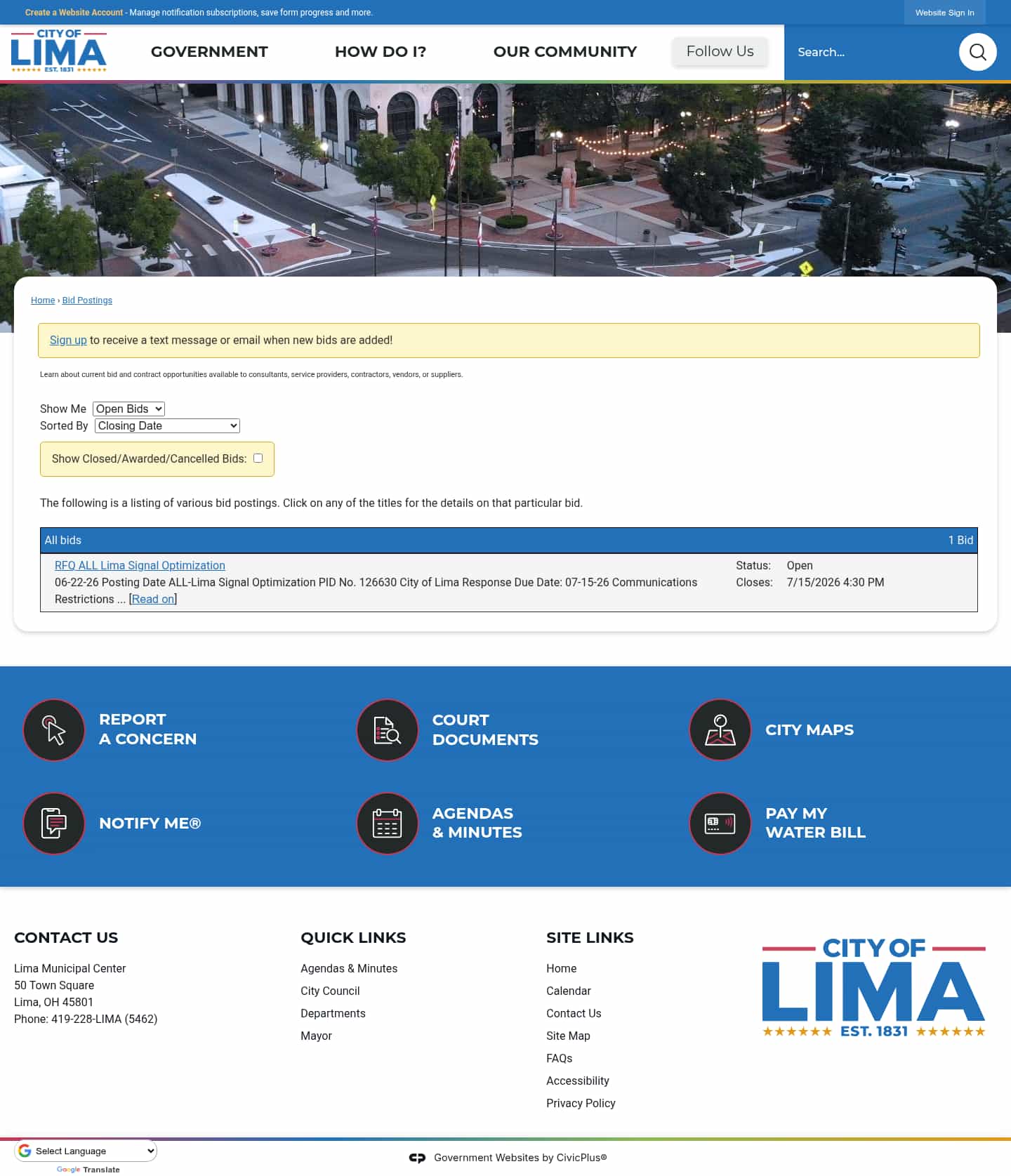Open the How Do I? menu
The image size is (1011, 1176).
point(381,52)
